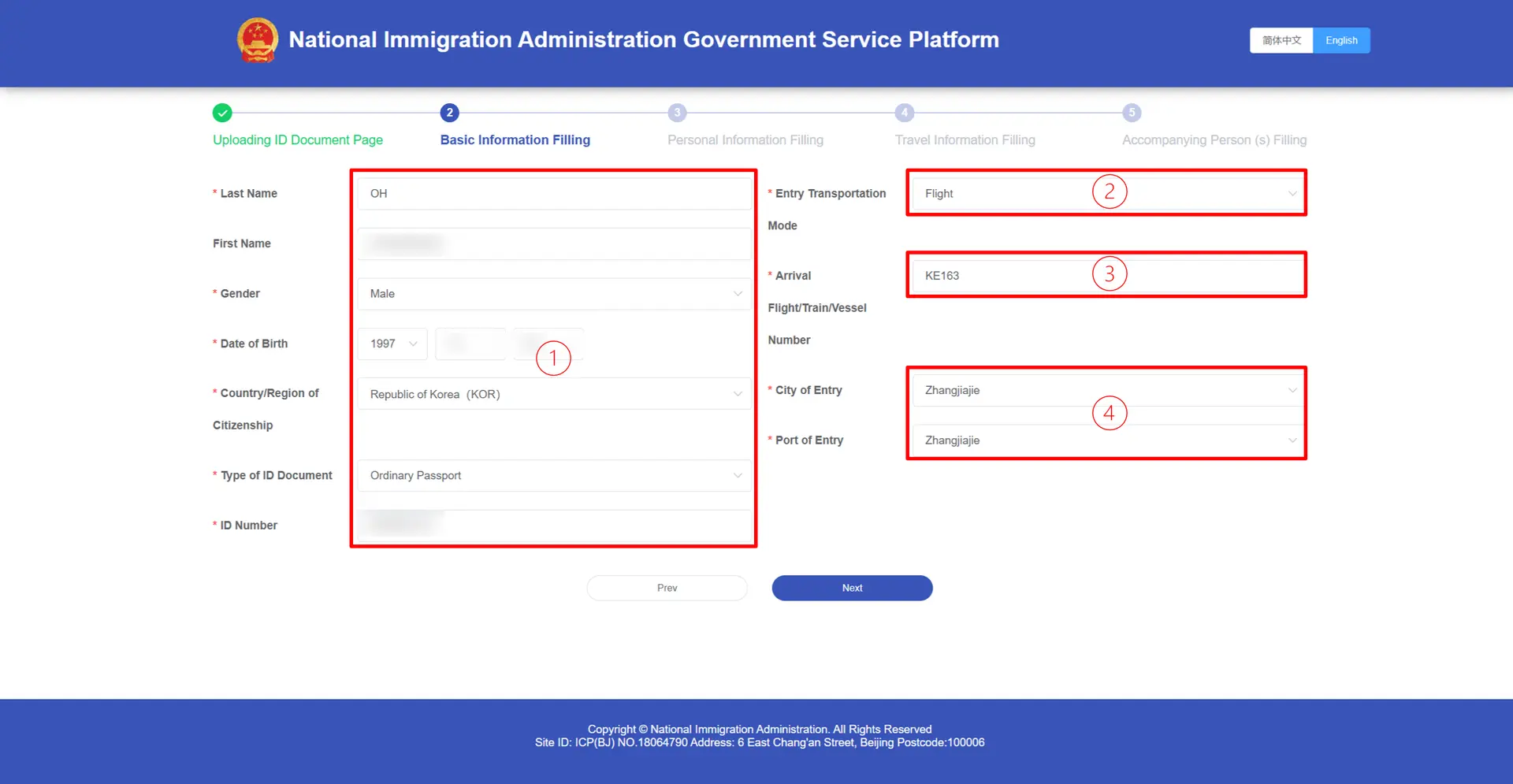Open Country/Region of Citizenship dropdown
Viewport: 1513px width, 784px height.
click(554, 394)
